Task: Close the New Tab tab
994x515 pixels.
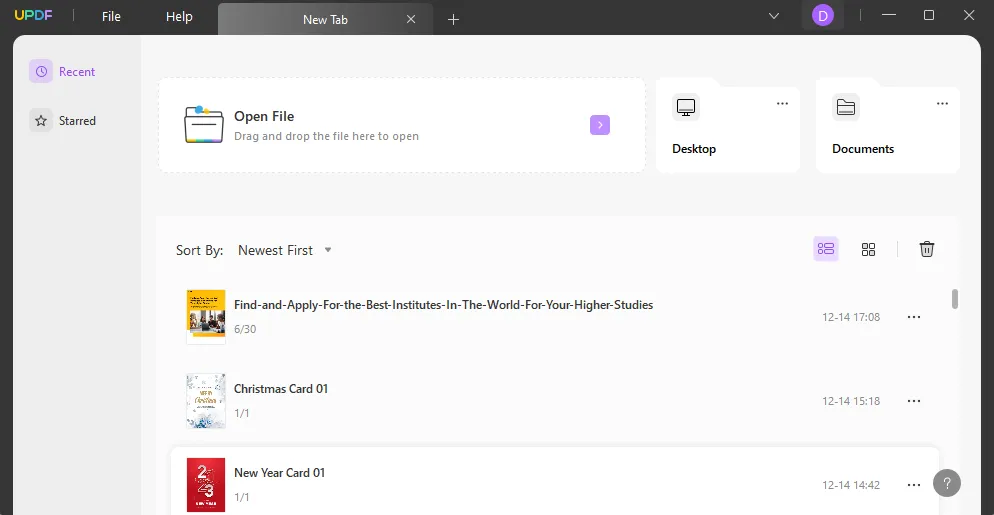Action: 411,19
